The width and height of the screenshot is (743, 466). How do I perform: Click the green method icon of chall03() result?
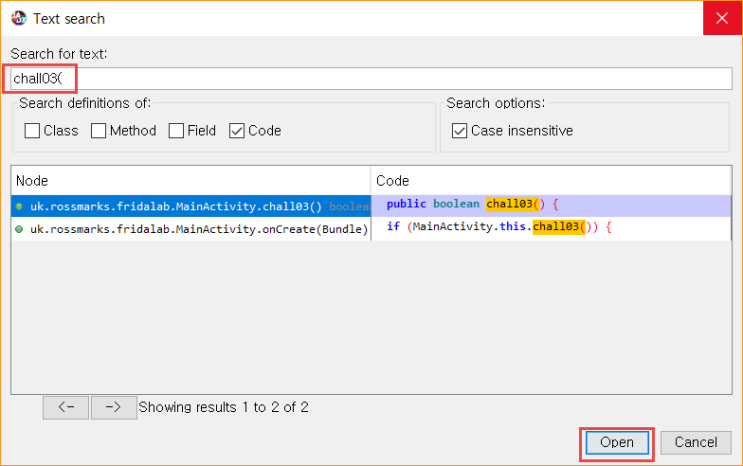pyautogui.click(x=19, y=207)
